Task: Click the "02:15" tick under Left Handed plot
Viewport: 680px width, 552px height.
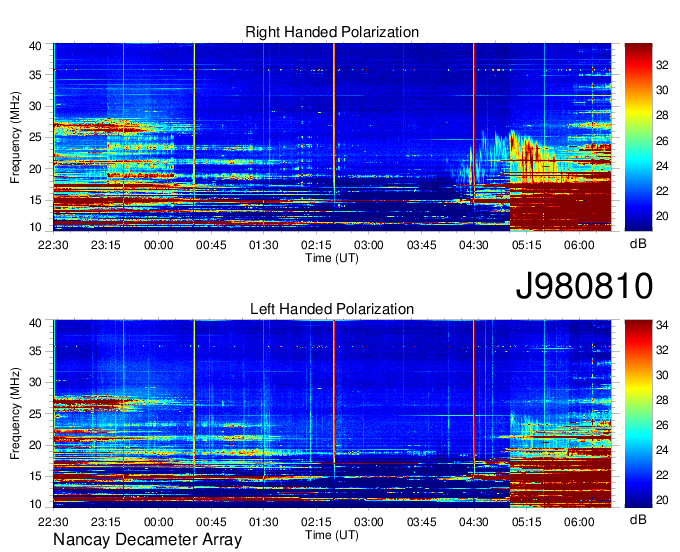Action: click(316, 522)
